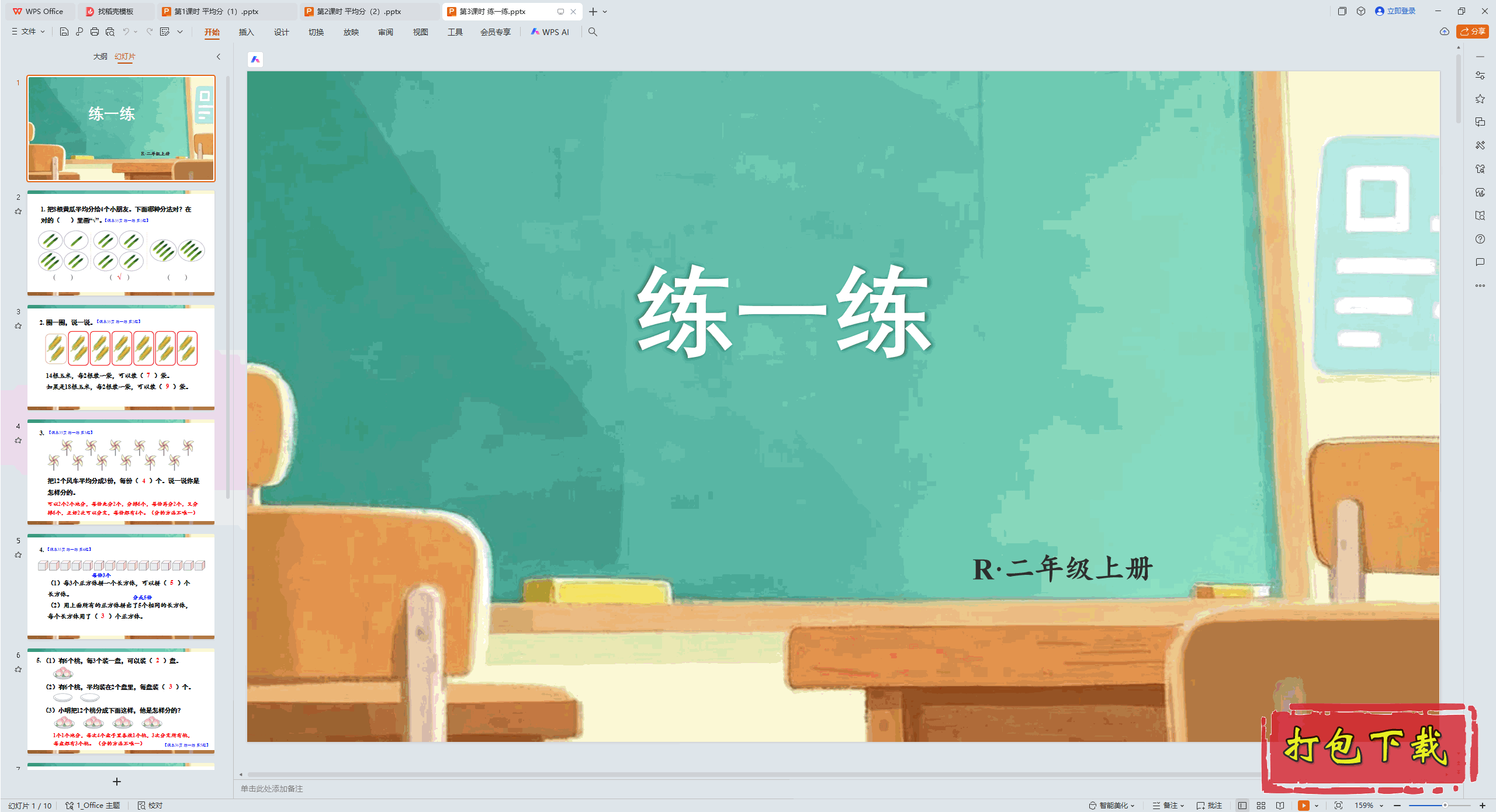Open Print Preview icon

click(110, 32)
